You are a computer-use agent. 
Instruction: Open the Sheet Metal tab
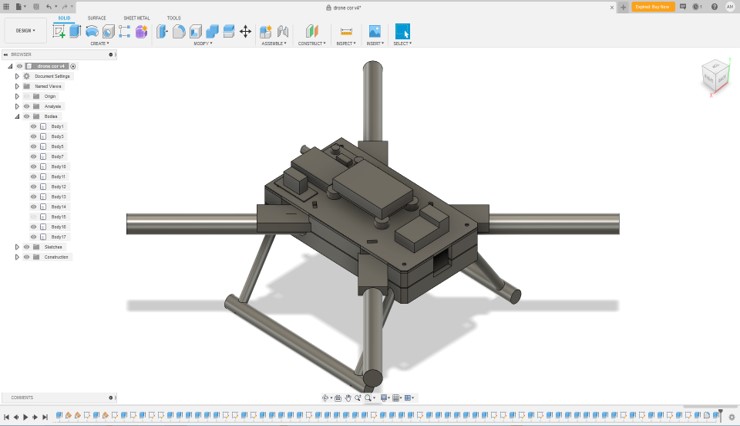tap(137, 18)
